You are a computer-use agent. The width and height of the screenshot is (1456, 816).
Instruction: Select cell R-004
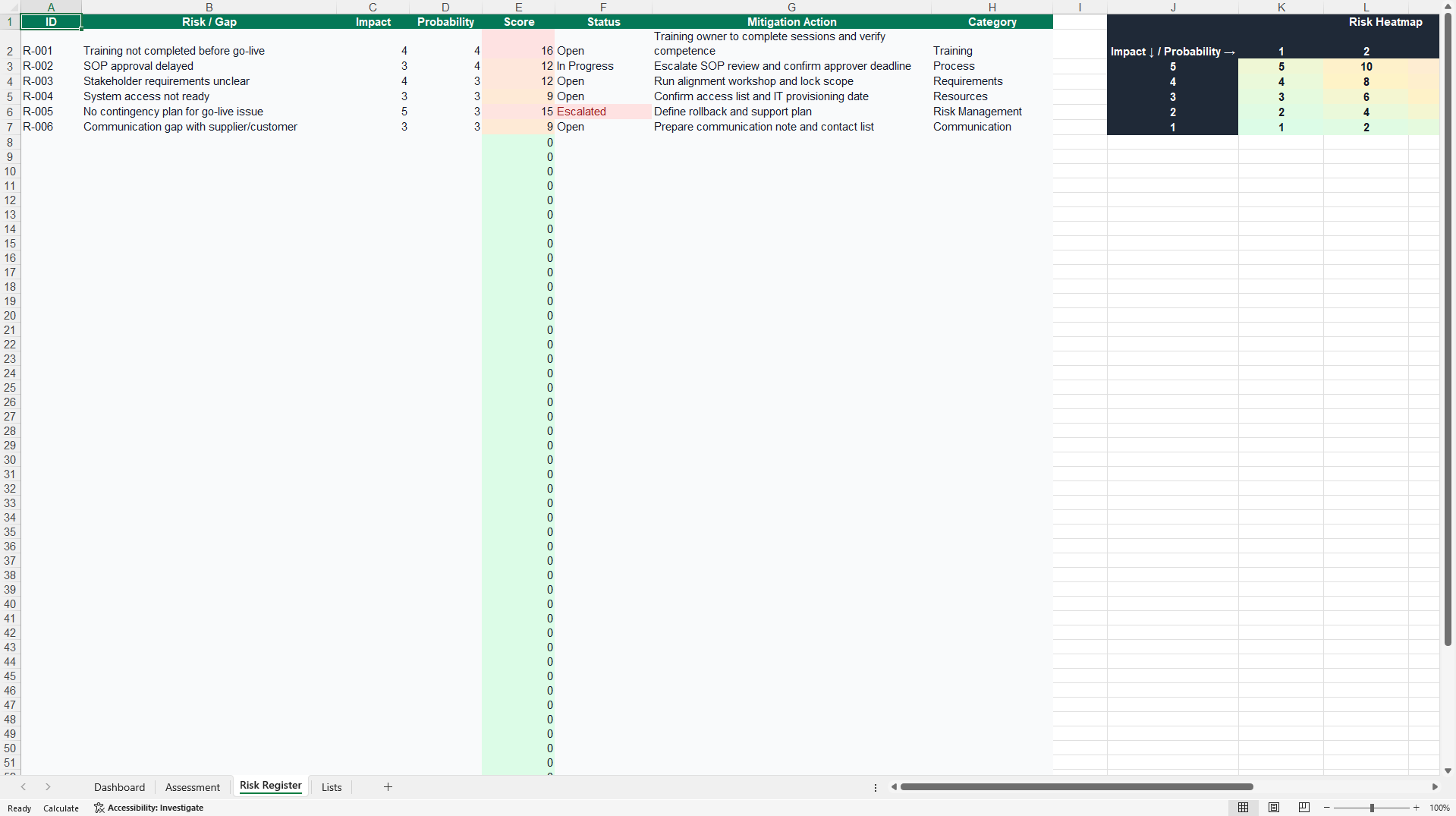pos(51,96)
